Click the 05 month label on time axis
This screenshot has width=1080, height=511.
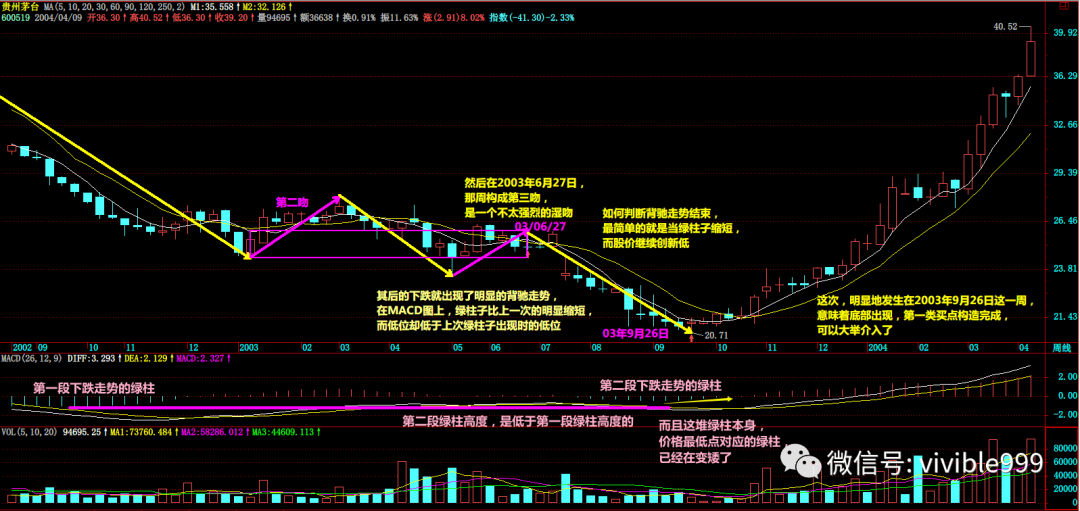pos(457,348)
